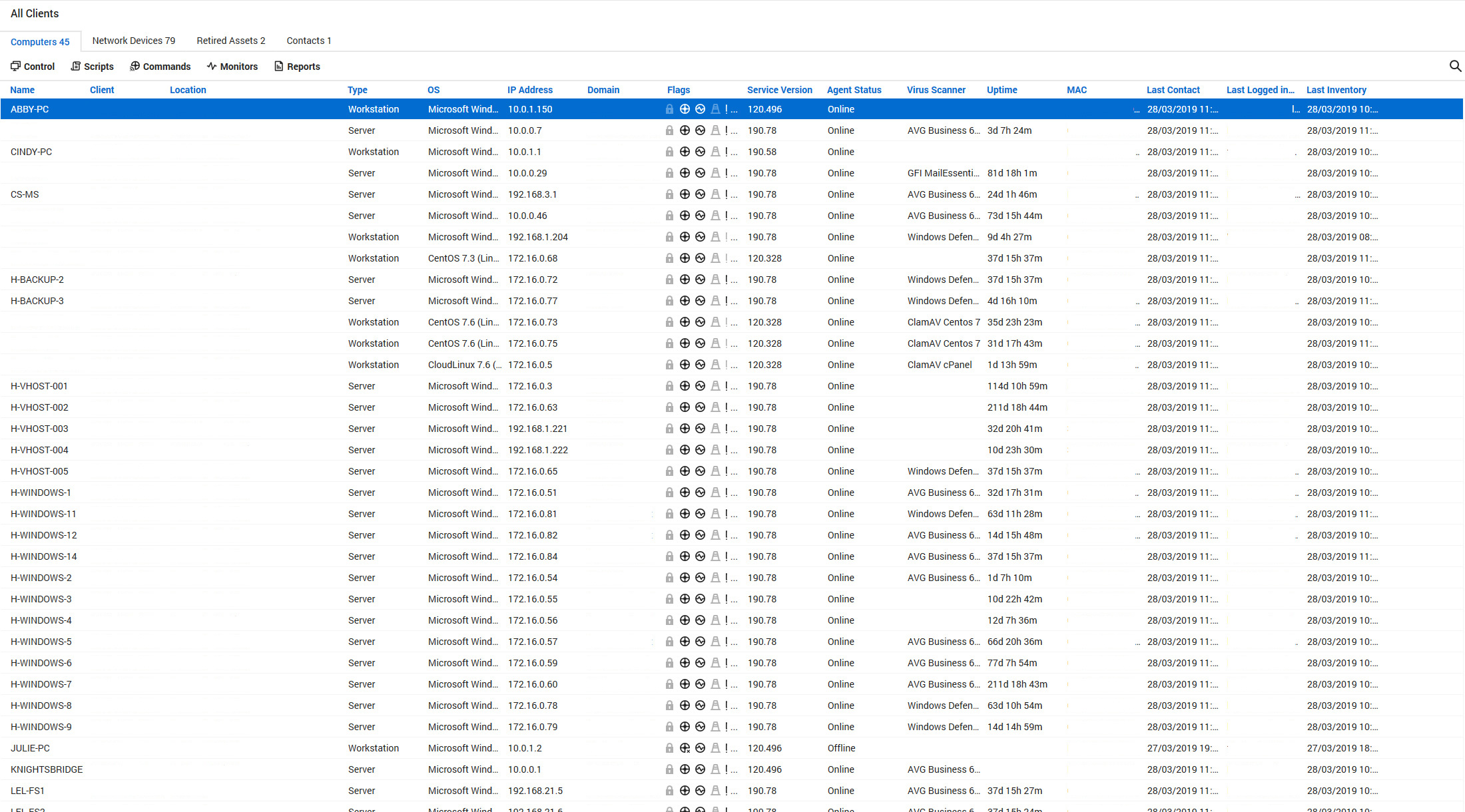Click the pulse monitor flag icon for CS-MS
Viewport: 1465px width, 812px height.
tap(700, 194)
